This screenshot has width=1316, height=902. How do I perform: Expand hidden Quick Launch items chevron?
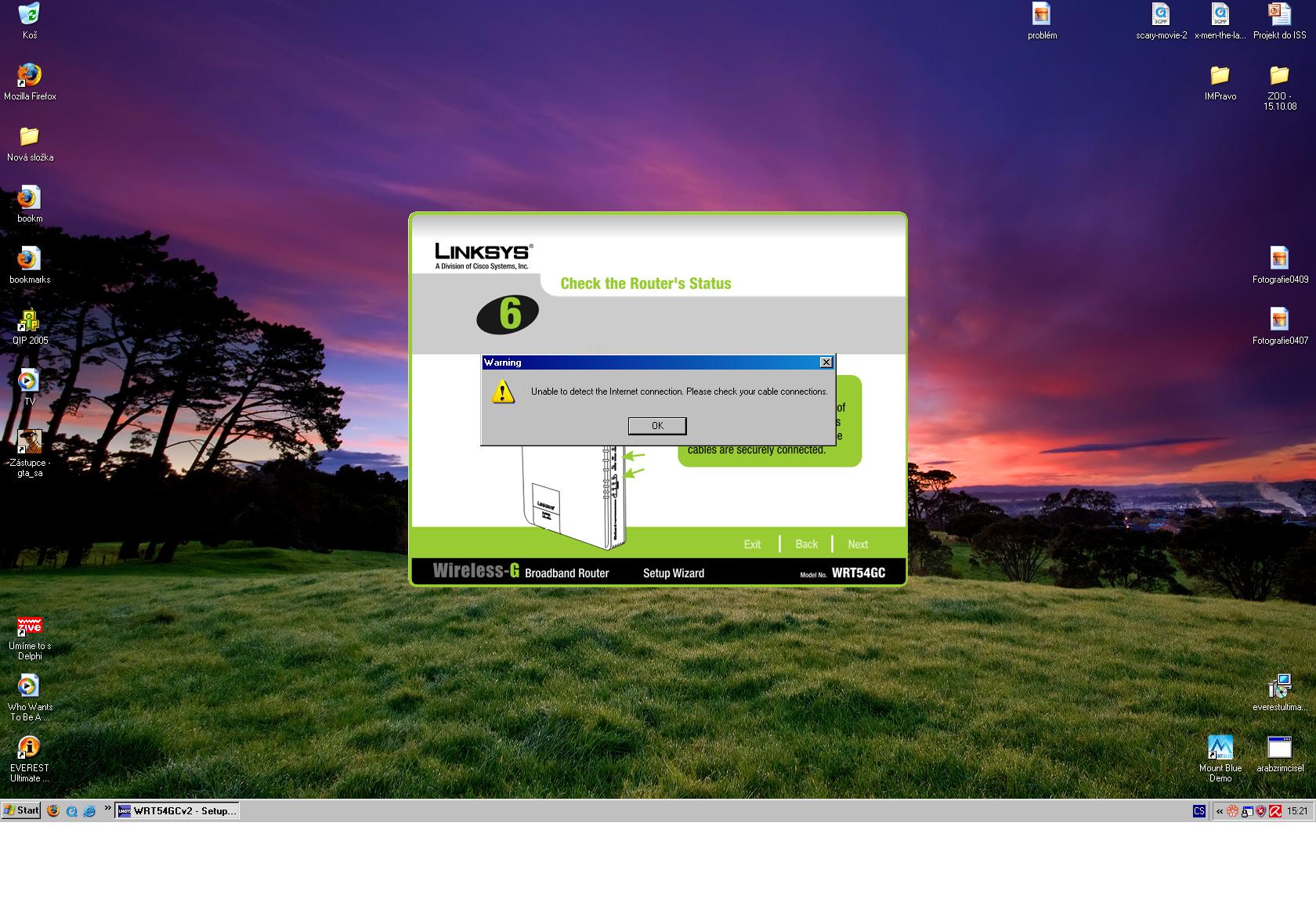107,809
